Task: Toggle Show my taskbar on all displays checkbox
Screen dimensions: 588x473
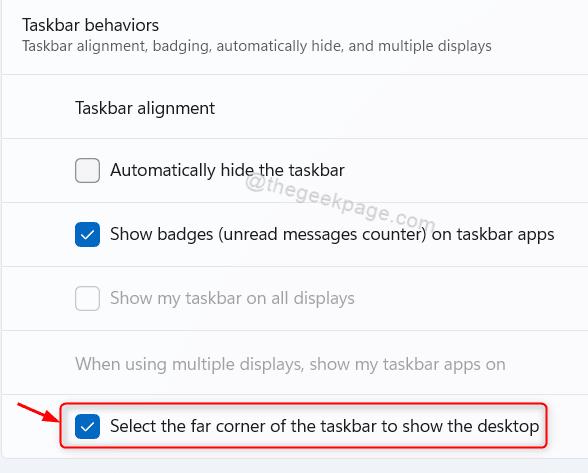Action: (x=87, y=299)
